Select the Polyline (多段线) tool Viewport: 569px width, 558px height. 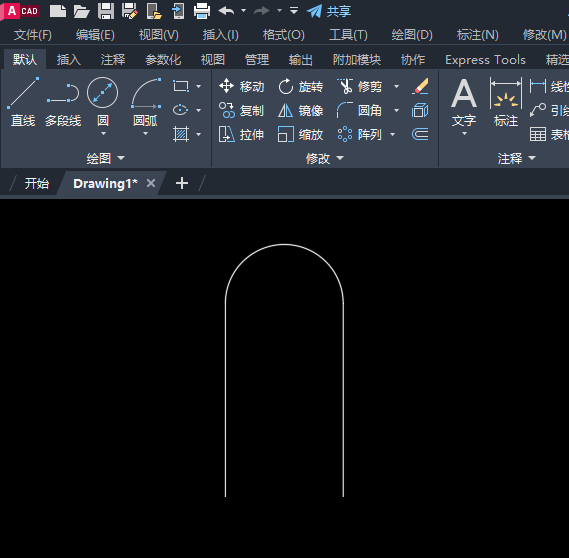click(x=63, y=102)
